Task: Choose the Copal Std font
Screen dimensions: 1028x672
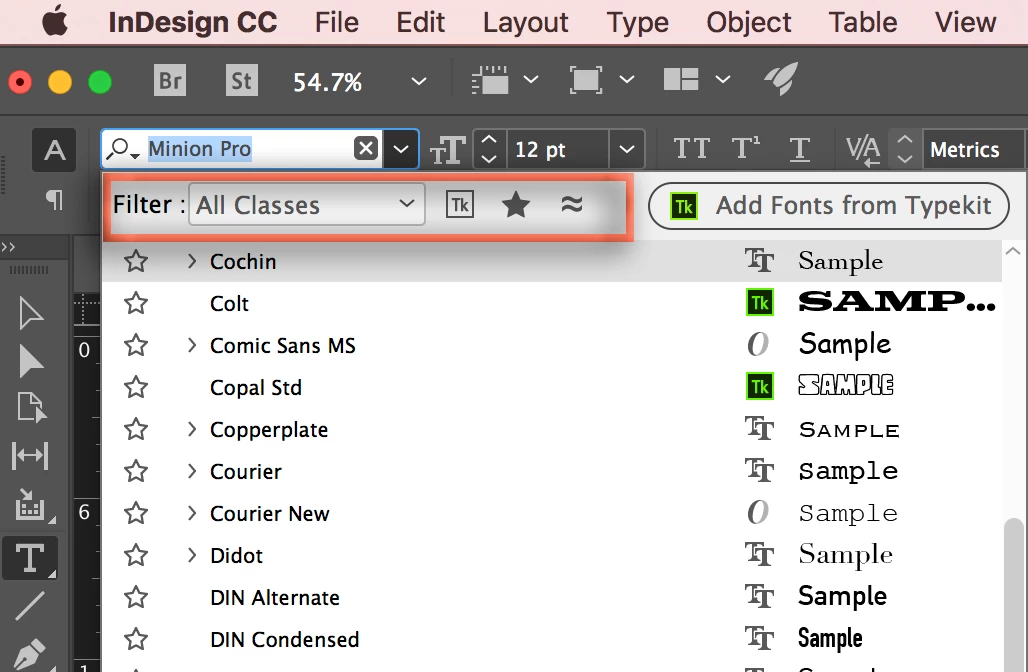Action: pos(256,387)
